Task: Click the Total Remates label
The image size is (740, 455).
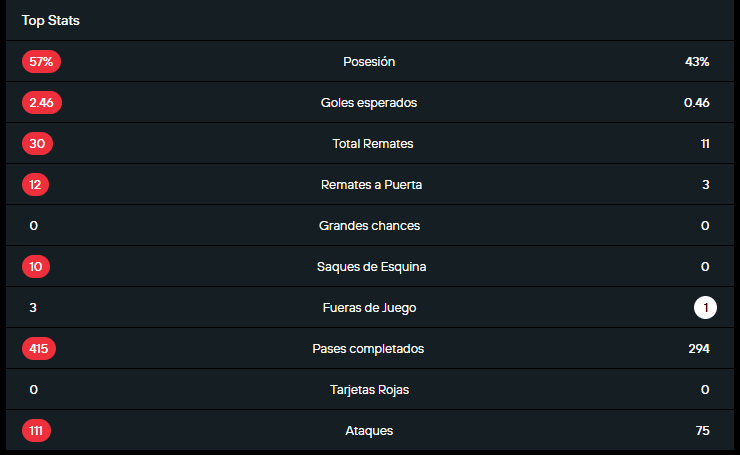Action: 372,144
